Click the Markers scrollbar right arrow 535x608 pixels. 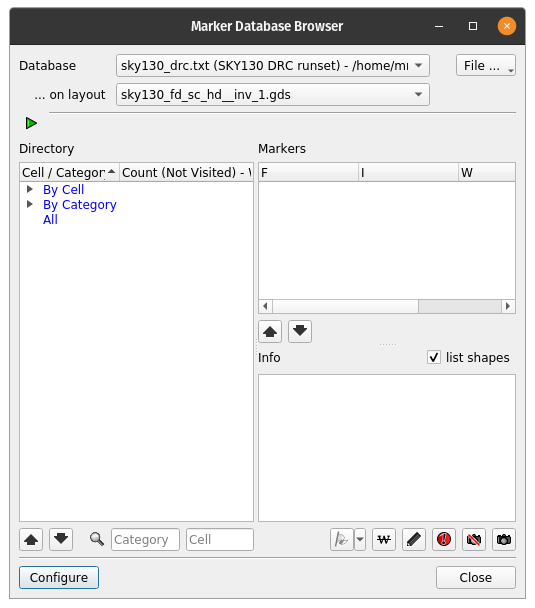[x=508, y=306]
